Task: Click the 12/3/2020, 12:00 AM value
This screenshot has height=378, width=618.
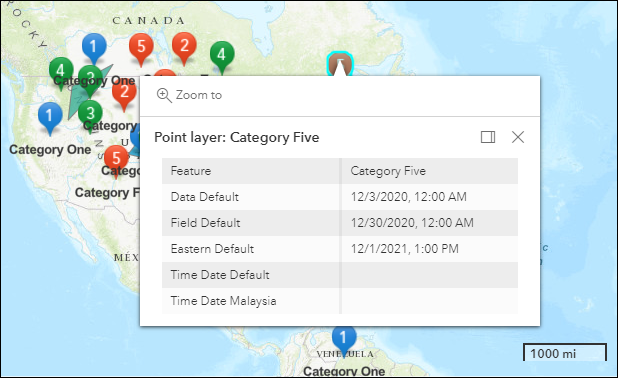Action: pos(409,197)
